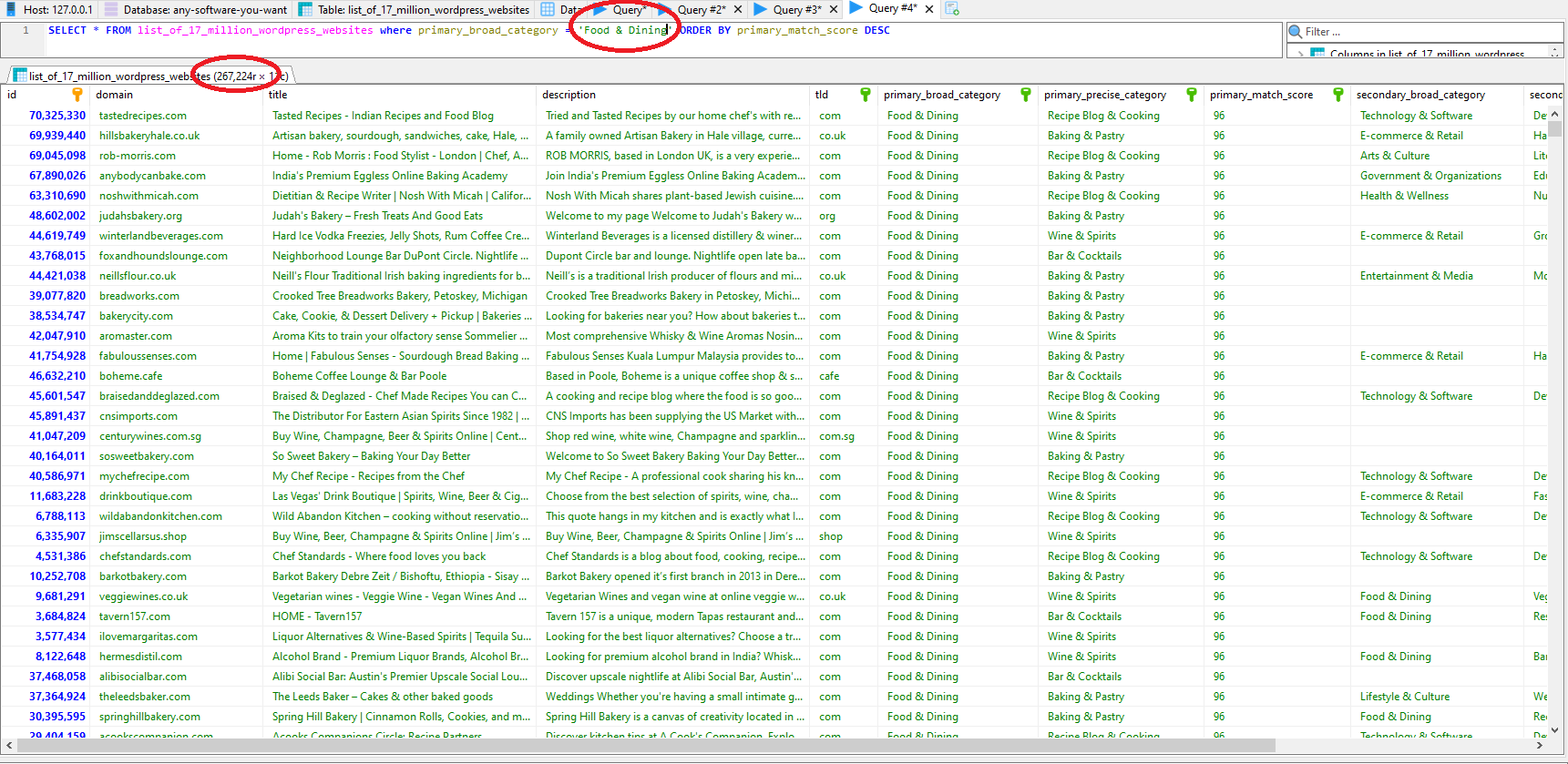
Task: Sort by the description column header
Action: (x=673, y=95)
